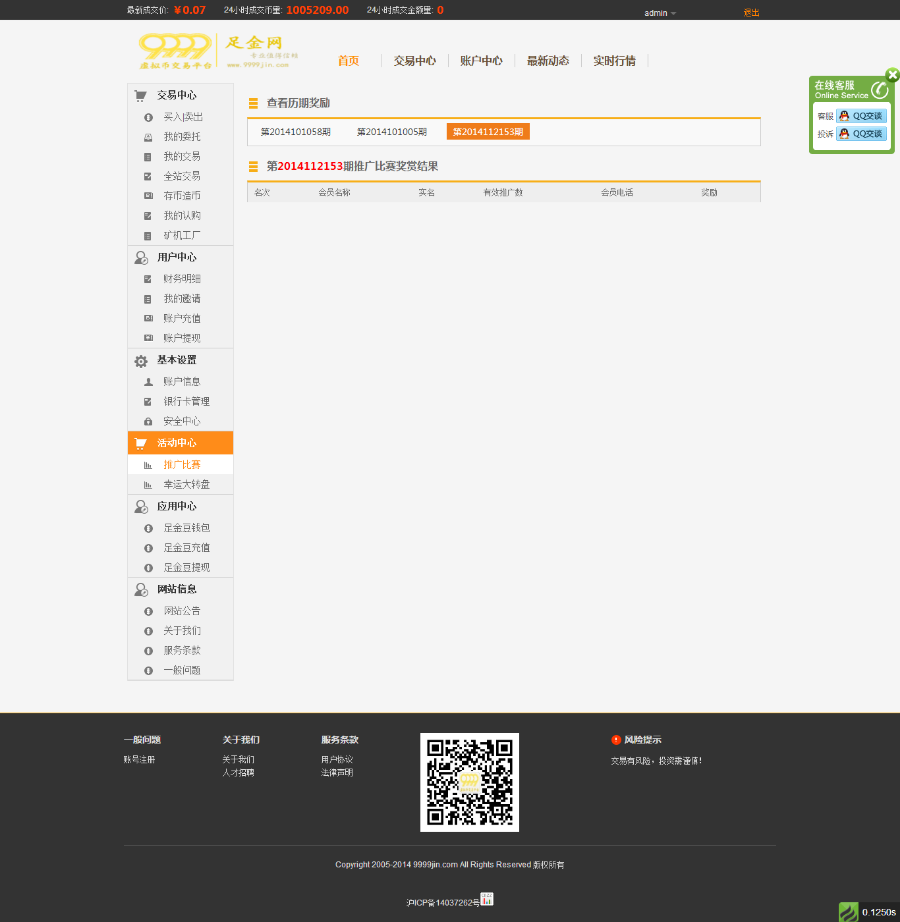Open the 首页 navigation tab
This screenshot has height=922, width=900.
point(348,61)
